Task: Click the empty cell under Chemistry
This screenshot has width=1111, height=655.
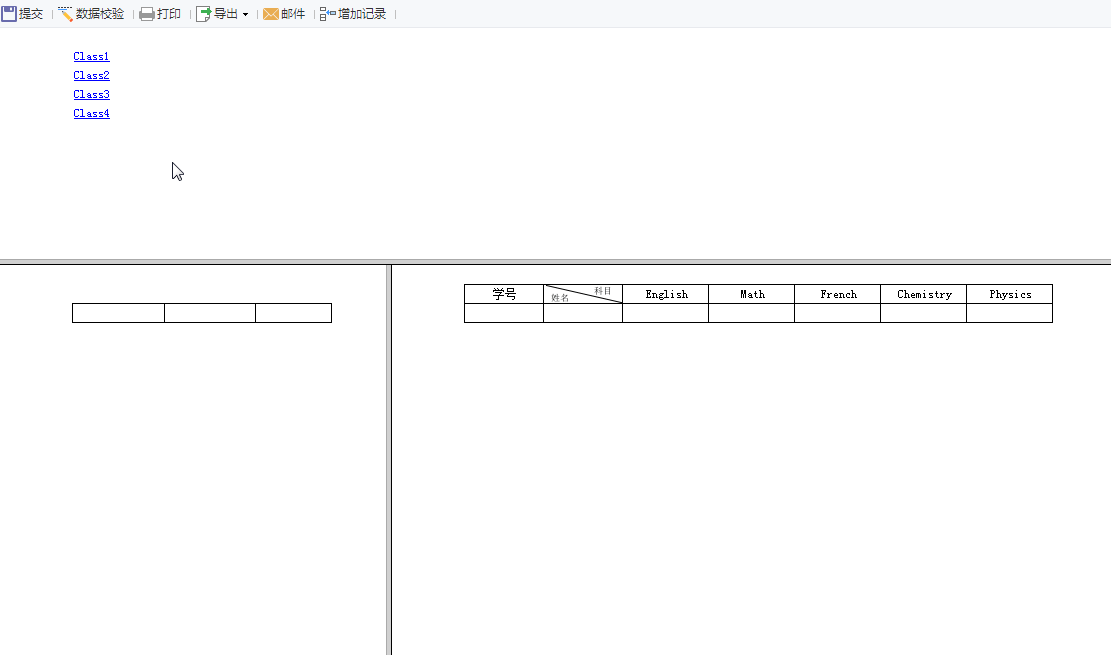Action: [x=924, y=313]
